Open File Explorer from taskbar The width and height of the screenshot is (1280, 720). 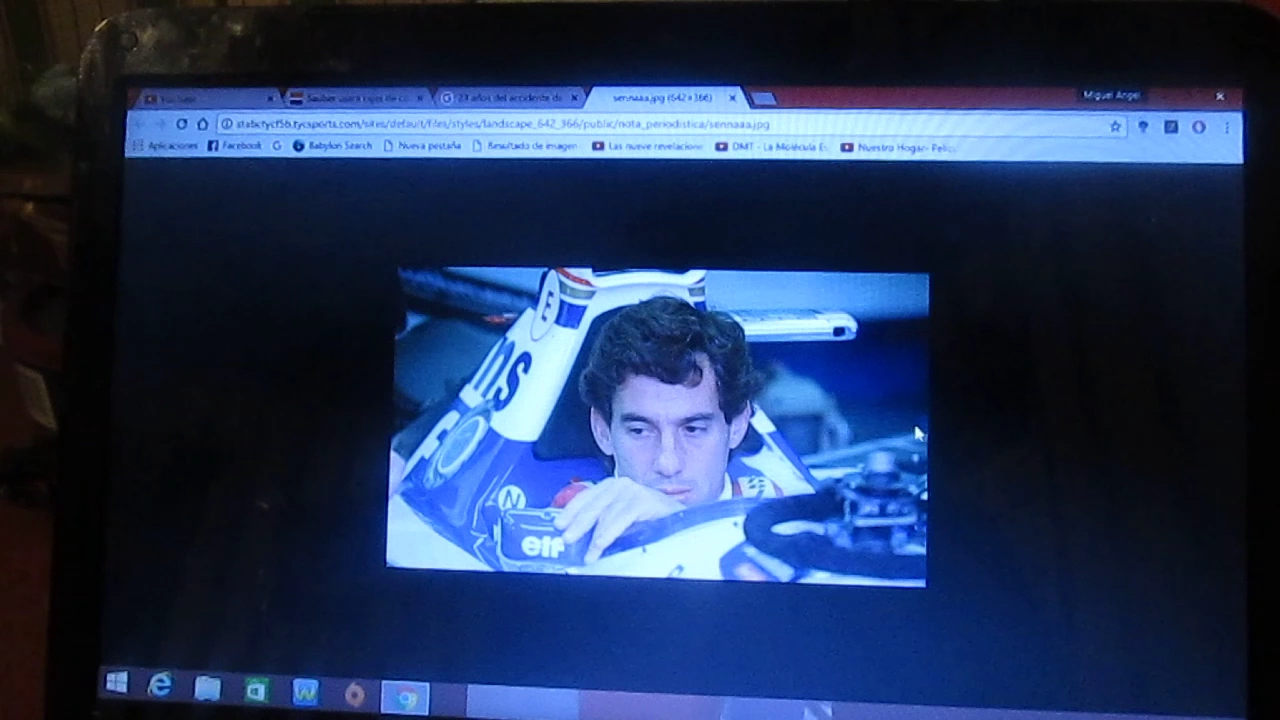point(207,688)
